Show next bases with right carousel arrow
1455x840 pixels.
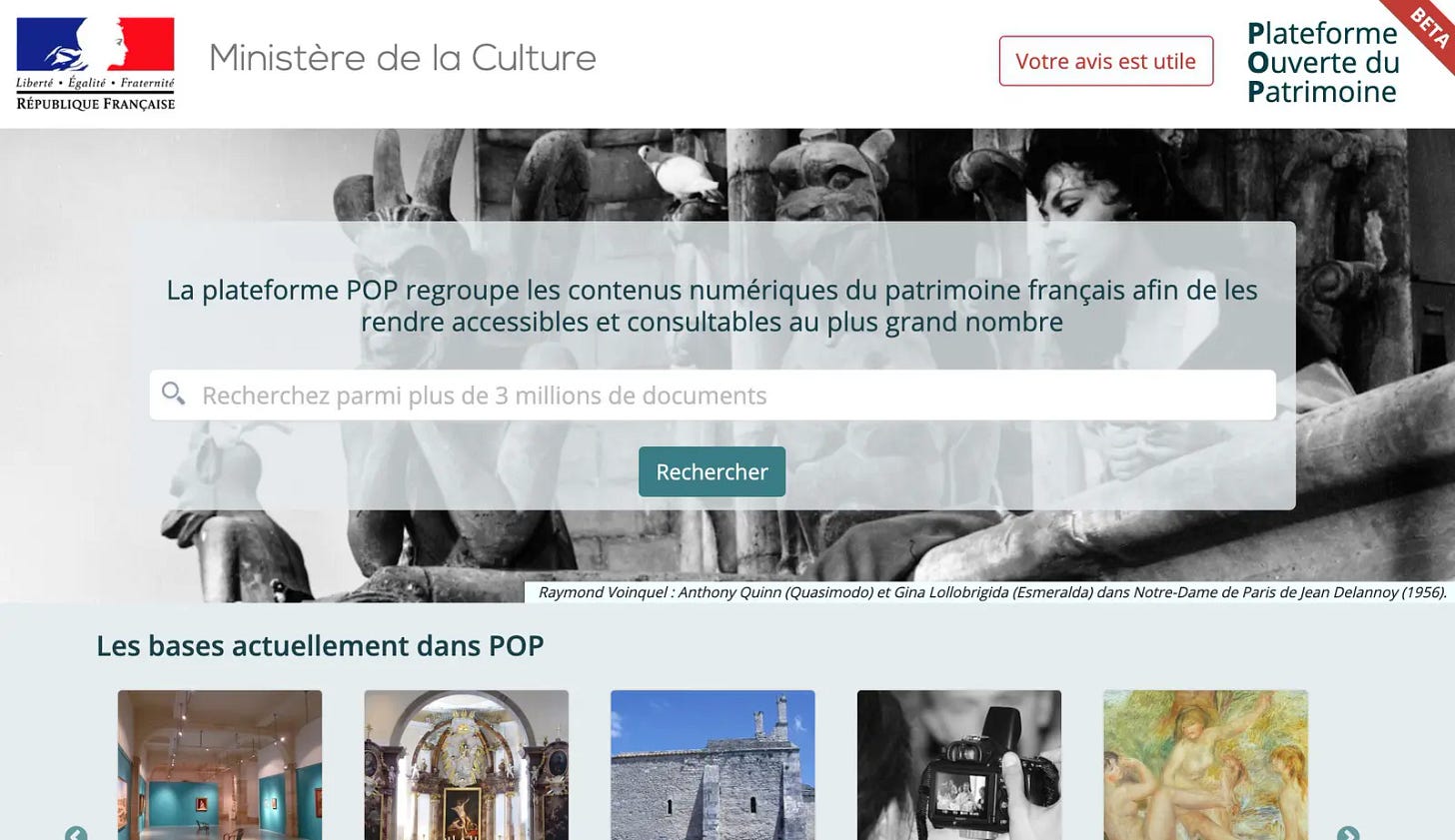tap(1348, 833)
